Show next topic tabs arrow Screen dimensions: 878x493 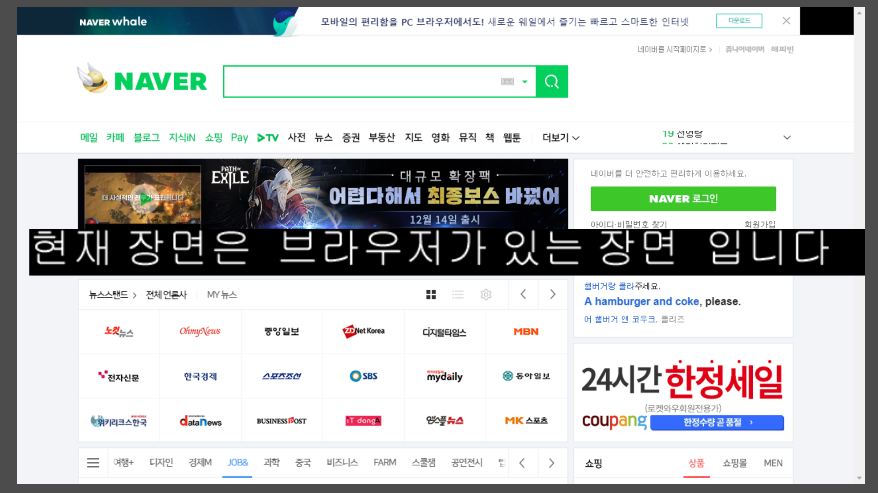coord(551,463)
